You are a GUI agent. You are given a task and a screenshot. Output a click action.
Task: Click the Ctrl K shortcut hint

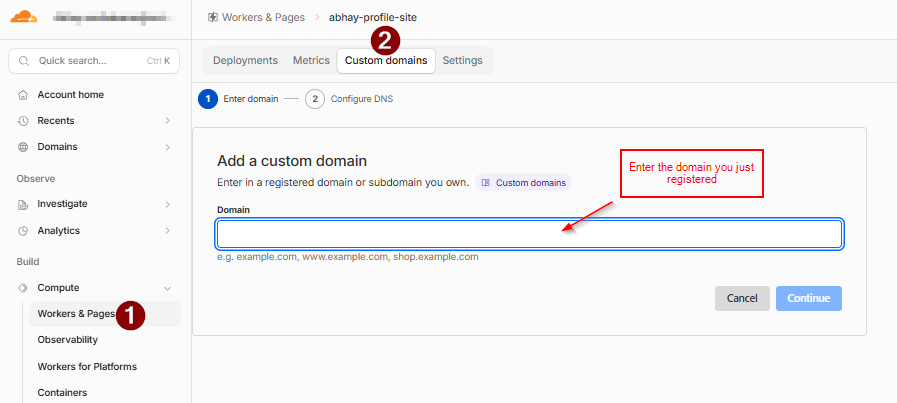(158, 61)
